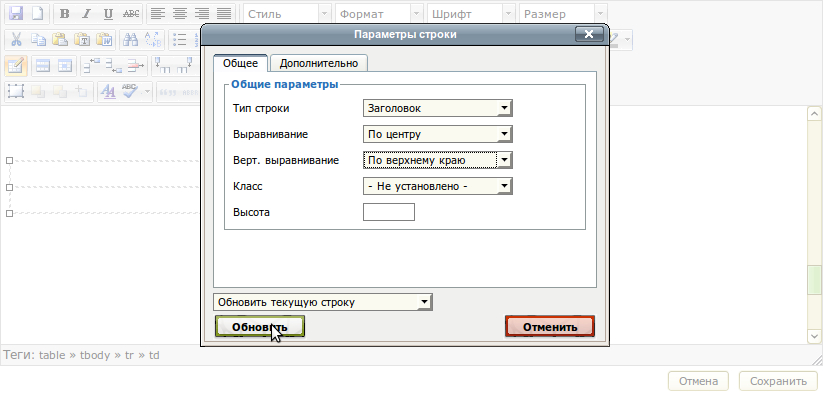Align text center
Viewport: 823px width, 403px height.
[x=180, y=14]
